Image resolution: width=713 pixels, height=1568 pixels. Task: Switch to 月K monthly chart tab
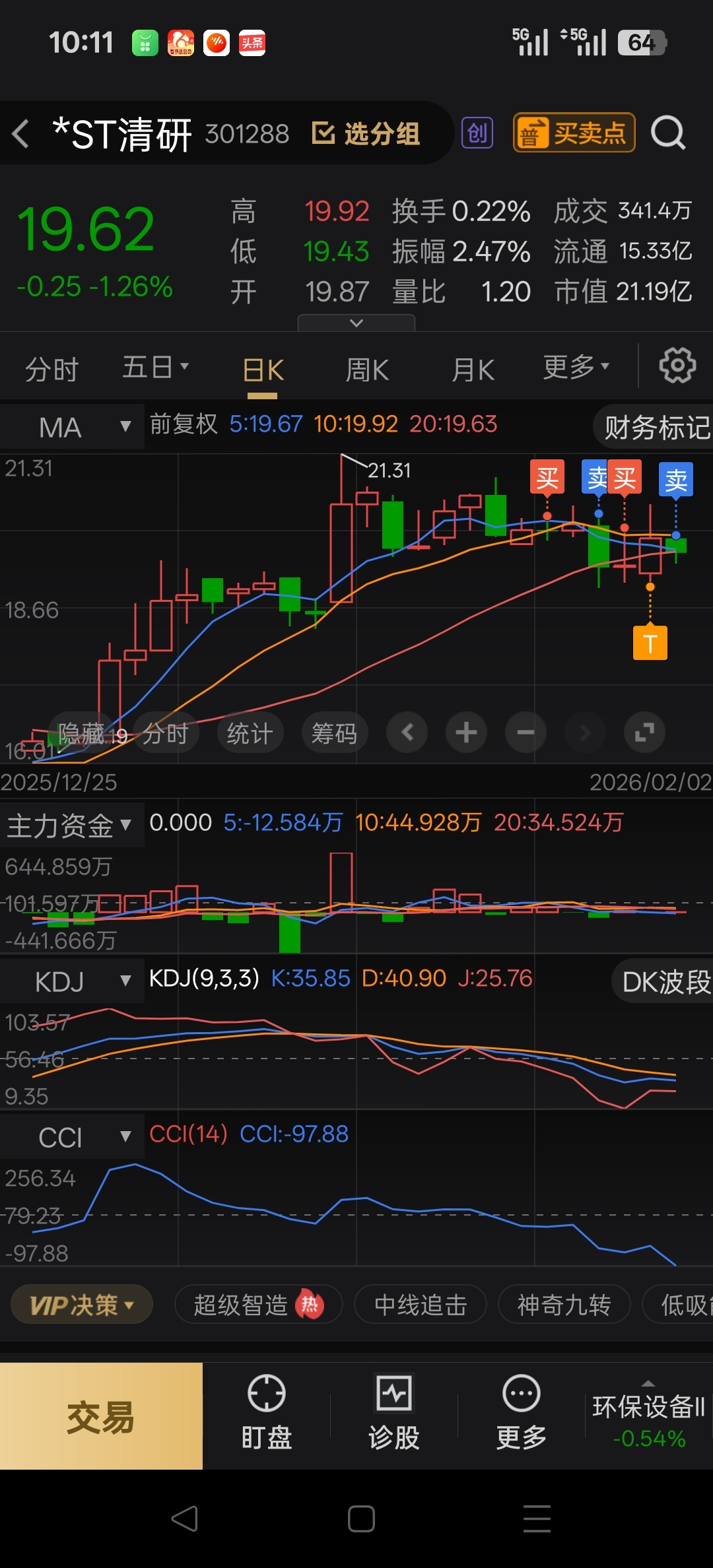tap(473, 370)
